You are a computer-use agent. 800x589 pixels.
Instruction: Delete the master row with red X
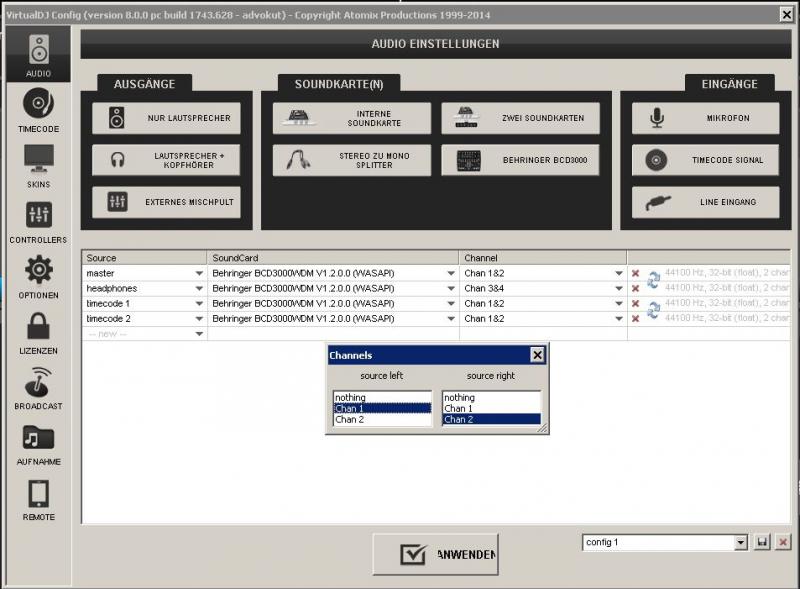point(635,274)
